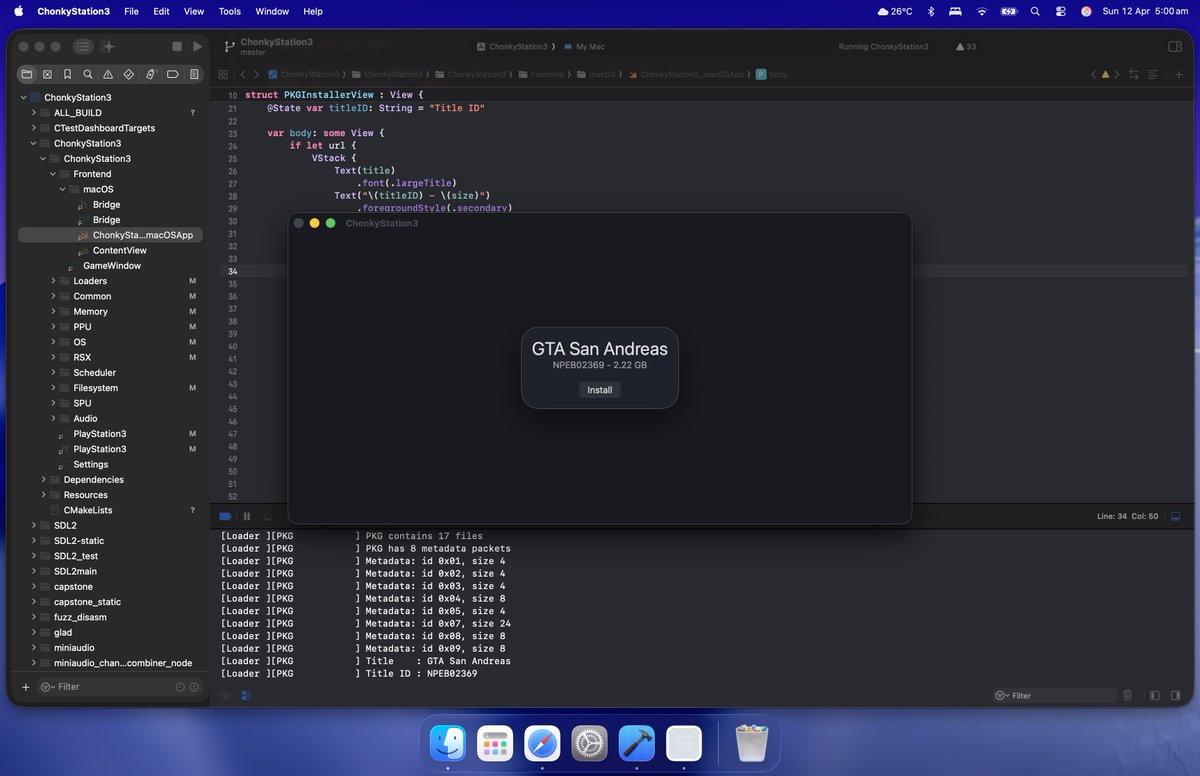This screenshot has width=1200, height=776.
Task: Toggle the inspector panel at top right
Action: tap(1175, 47)
